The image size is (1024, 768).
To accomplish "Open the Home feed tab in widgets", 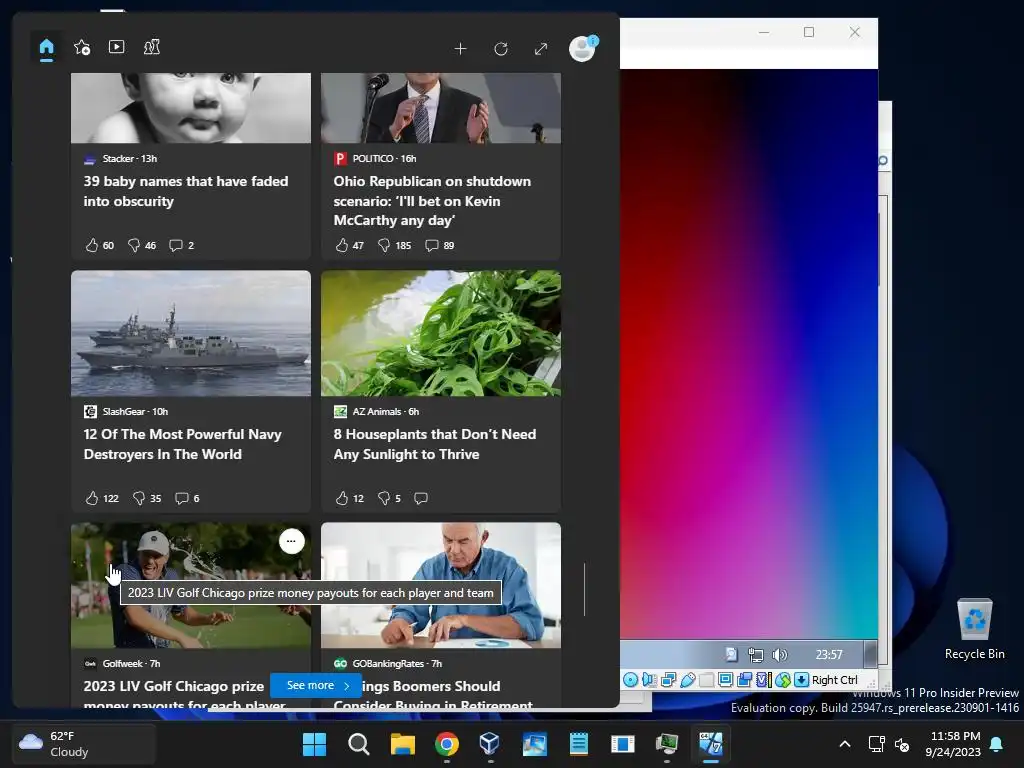I will tap(46, 48).
